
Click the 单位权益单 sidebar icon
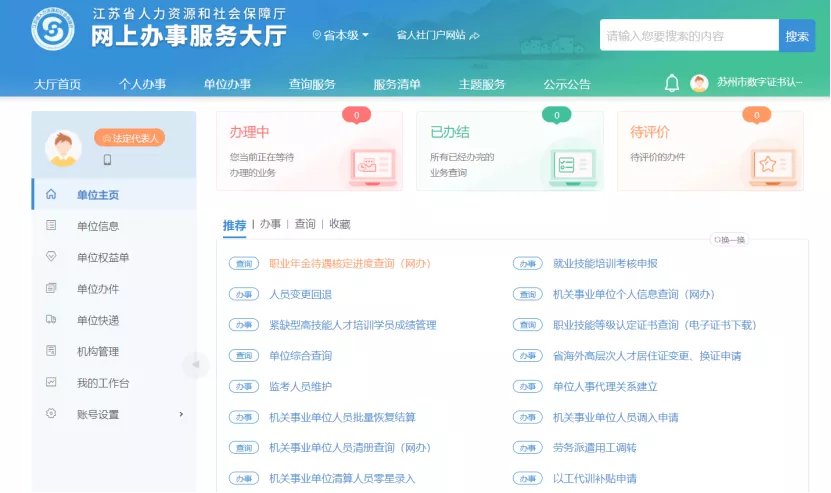(x=51, y=257)
